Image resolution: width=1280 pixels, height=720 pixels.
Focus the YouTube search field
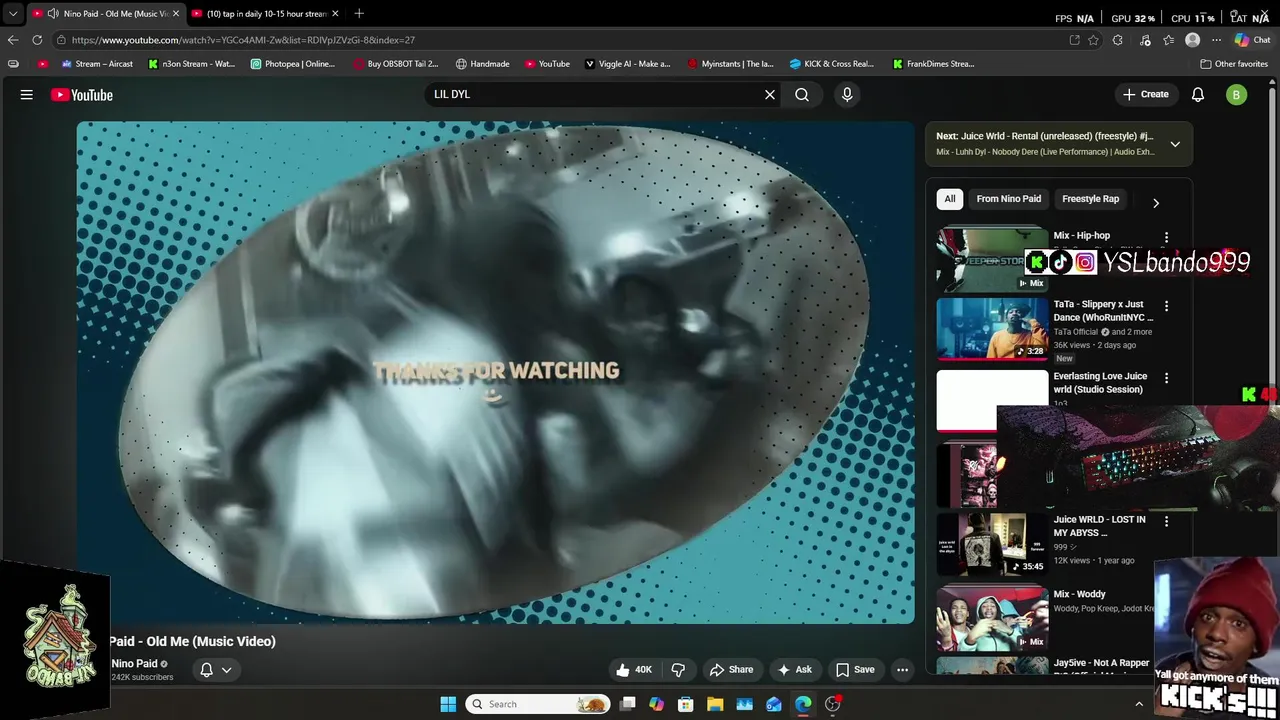(595, 94)
